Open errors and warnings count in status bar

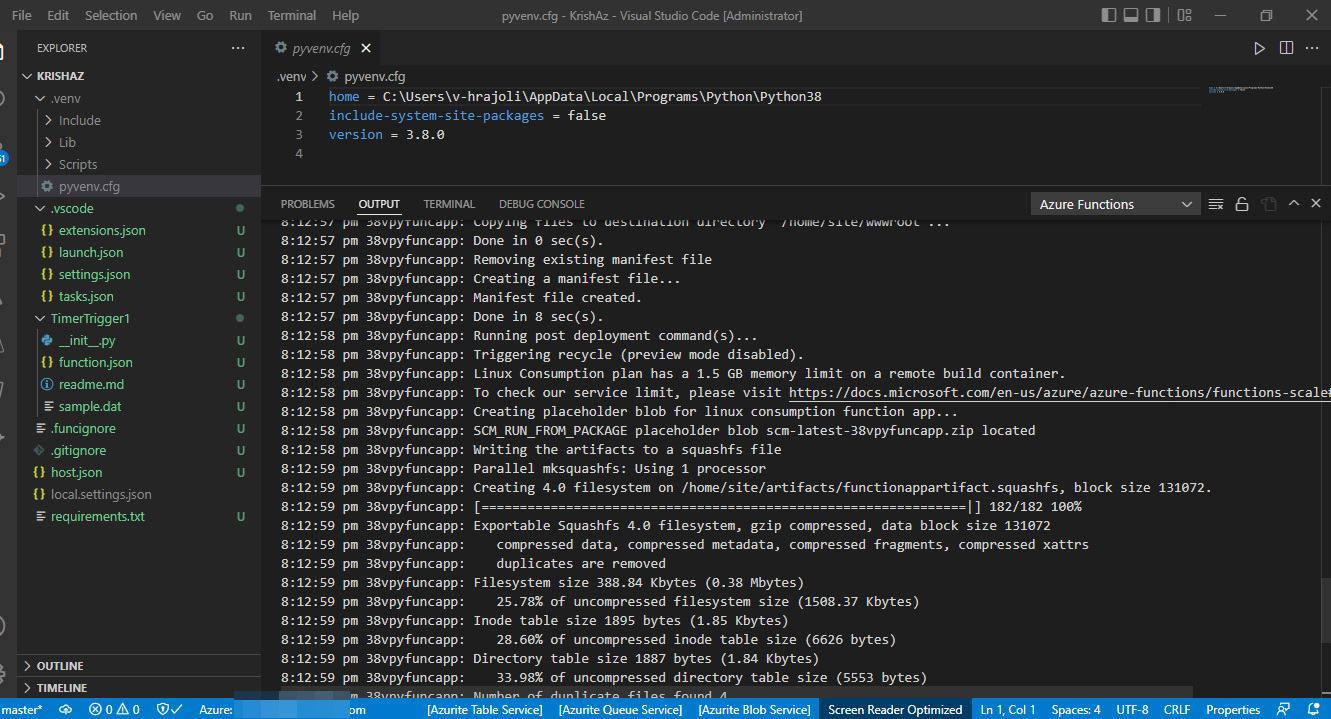tap(114, 709)
